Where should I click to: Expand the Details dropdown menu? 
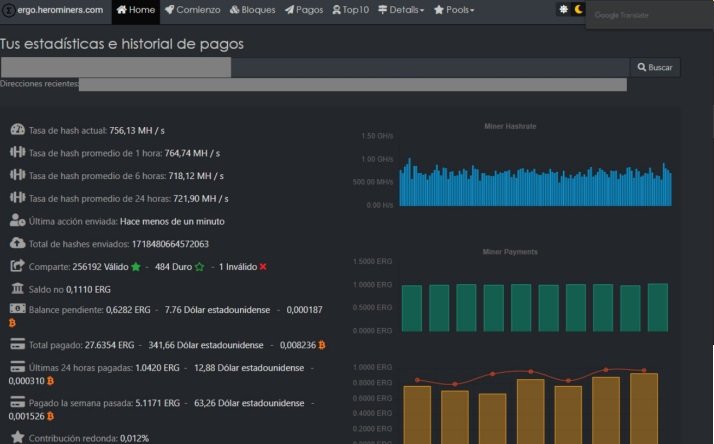[401, 10]
